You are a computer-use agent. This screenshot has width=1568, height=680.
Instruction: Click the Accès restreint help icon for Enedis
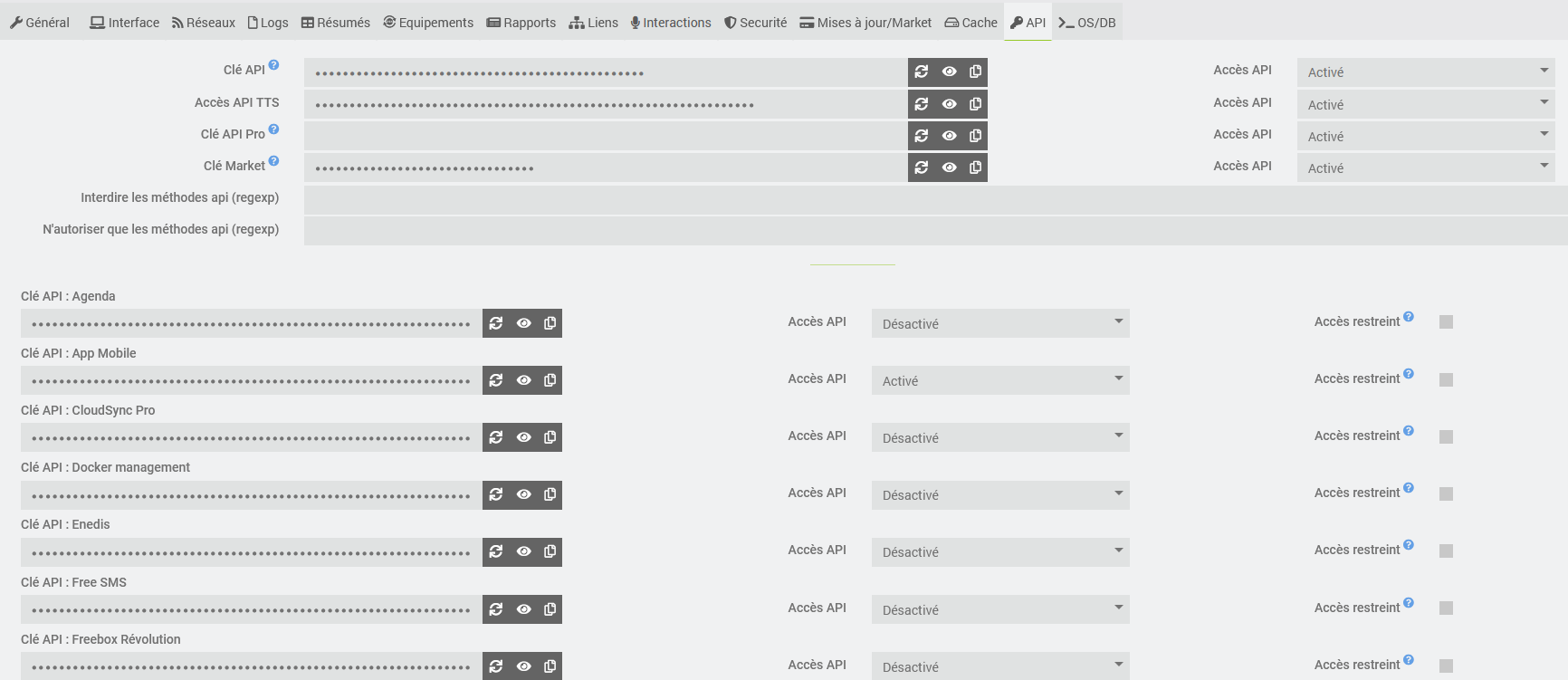1409,545
